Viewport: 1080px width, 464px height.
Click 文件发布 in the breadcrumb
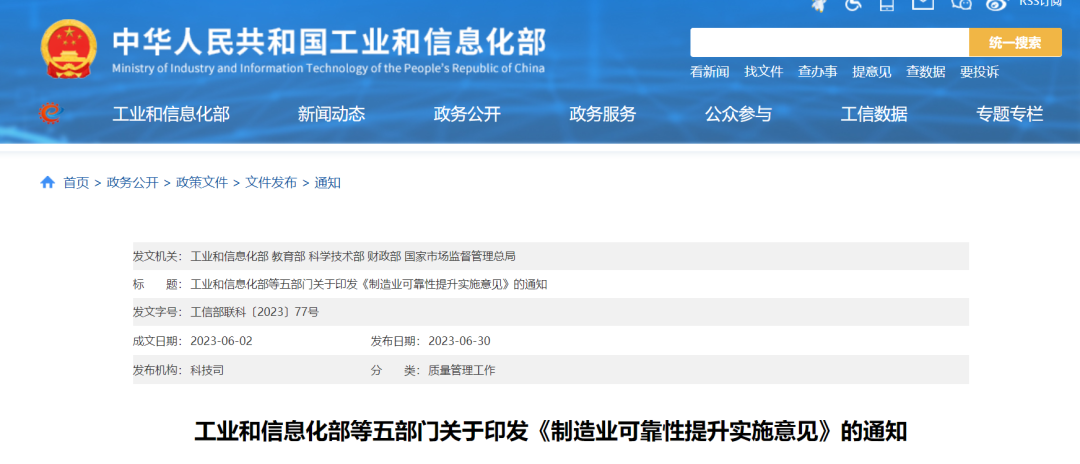[x=271, y=183]
